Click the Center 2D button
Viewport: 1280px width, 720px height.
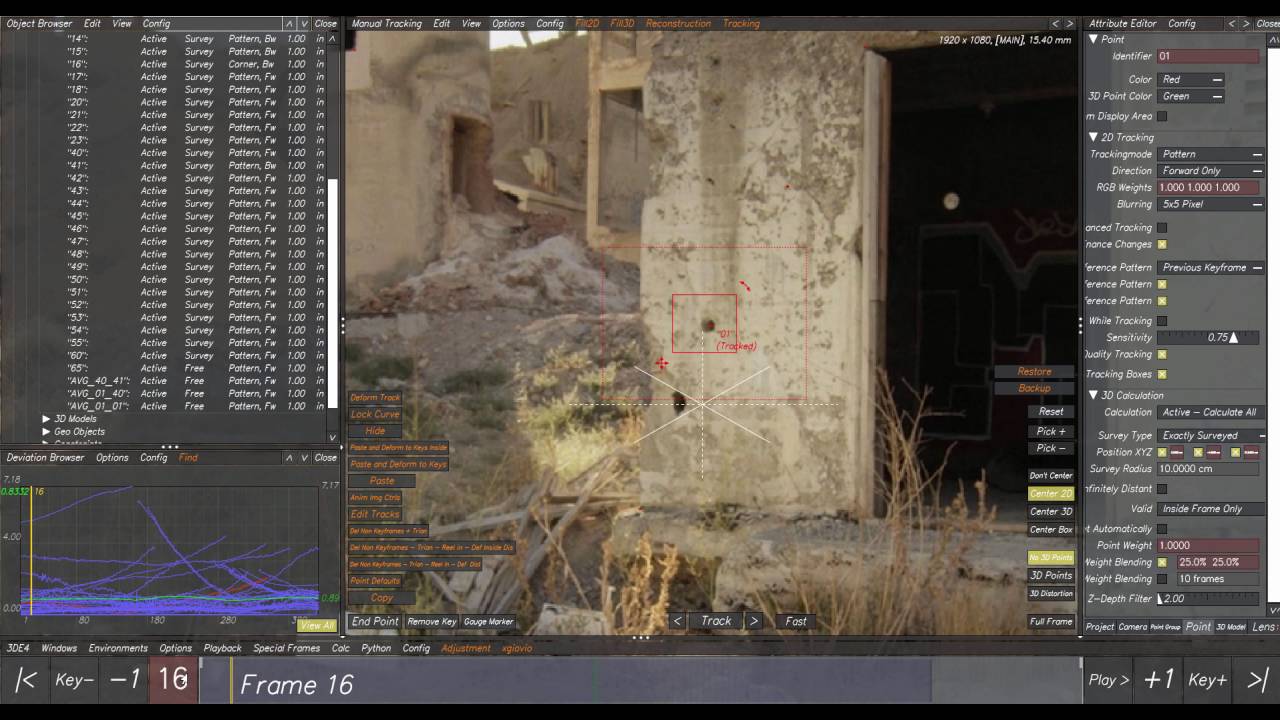pos(1051,493)
